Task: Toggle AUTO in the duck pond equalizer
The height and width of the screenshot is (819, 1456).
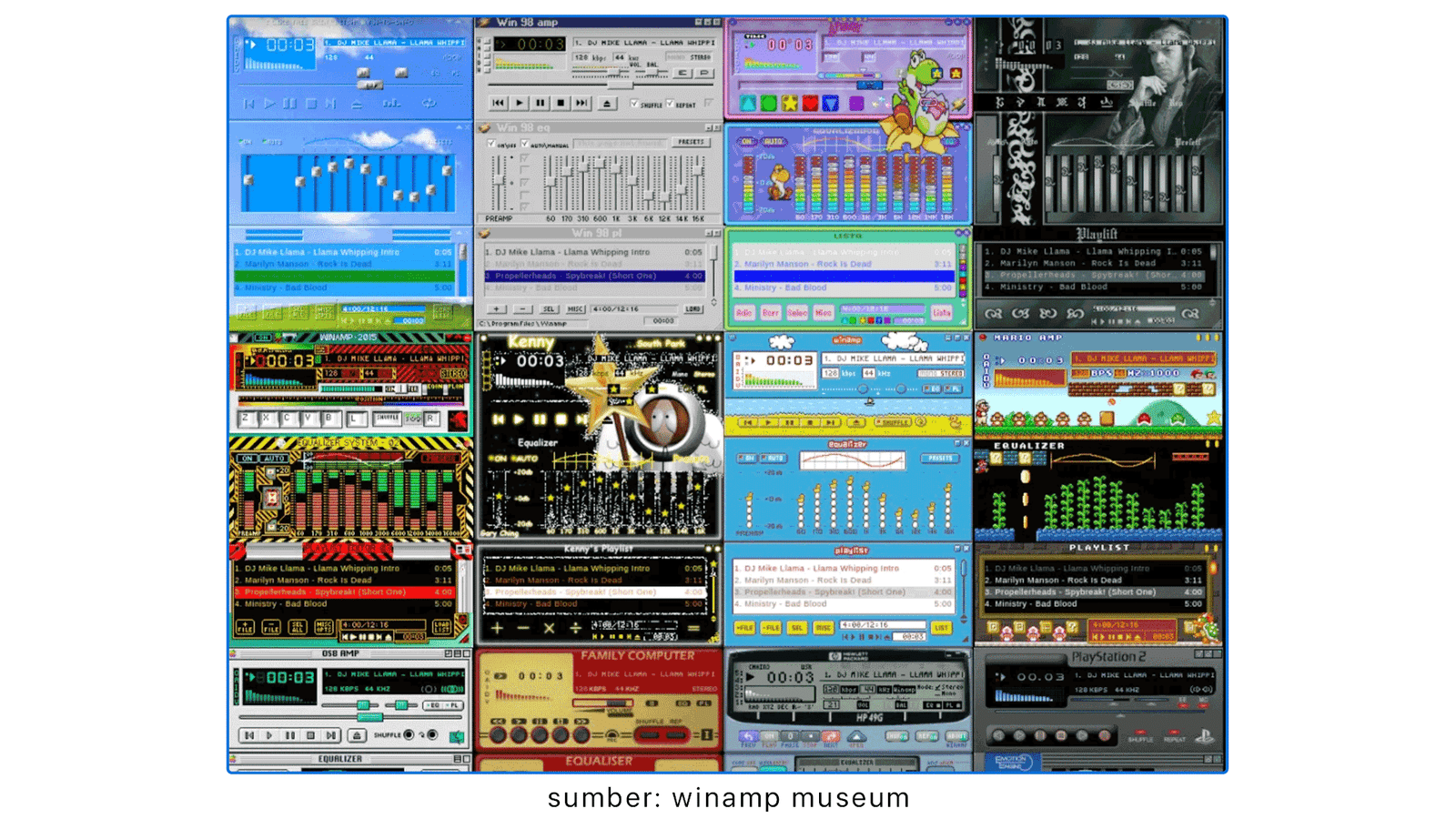Action: click(773, 458)
